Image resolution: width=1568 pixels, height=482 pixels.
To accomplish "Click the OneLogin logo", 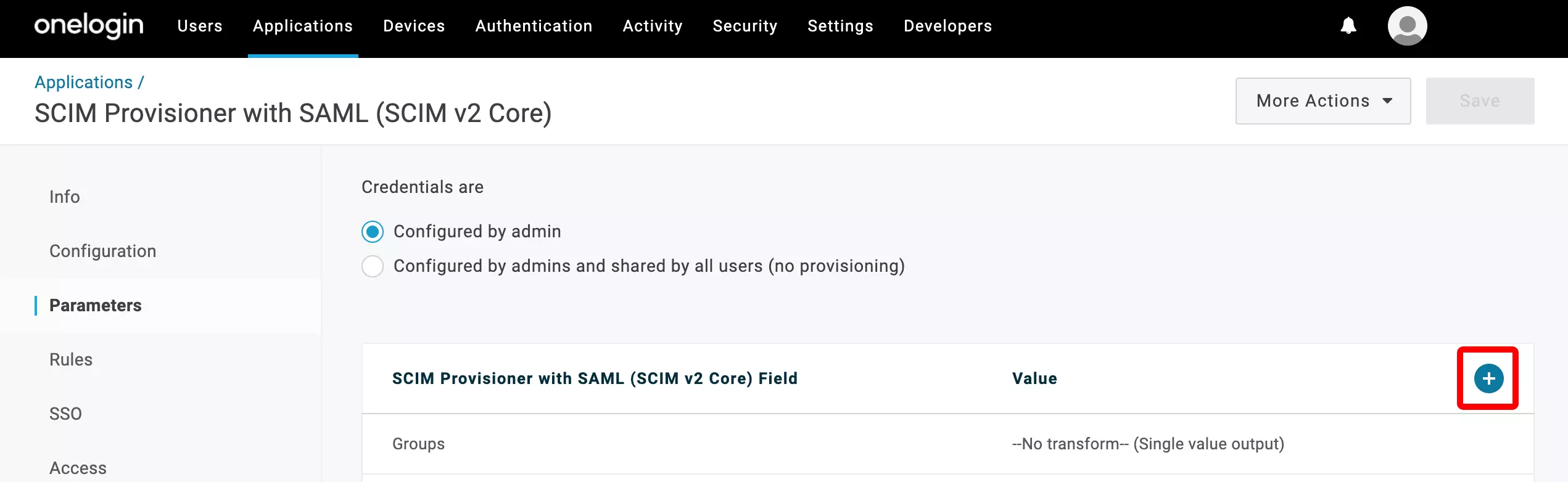I will [x=89, y=26].
